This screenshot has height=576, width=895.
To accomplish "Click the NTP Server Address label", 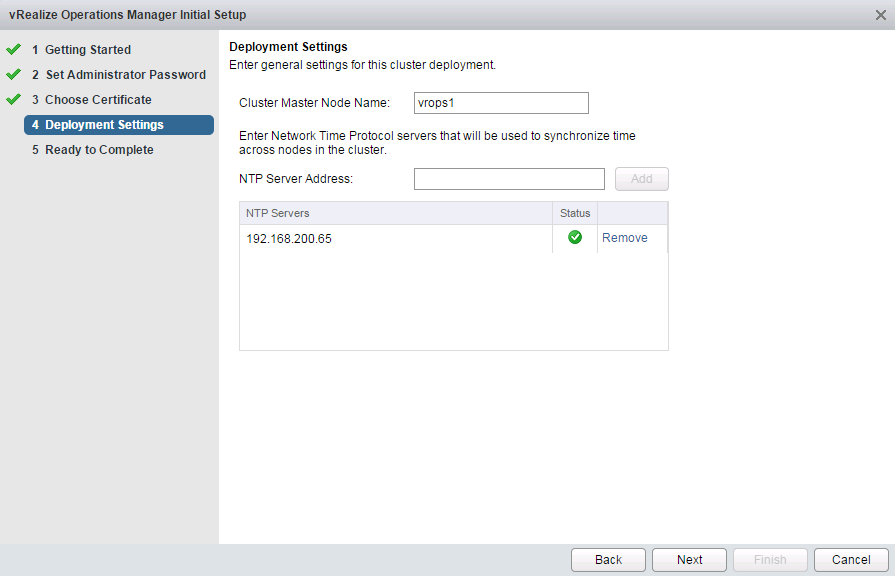I will (296, 179).
